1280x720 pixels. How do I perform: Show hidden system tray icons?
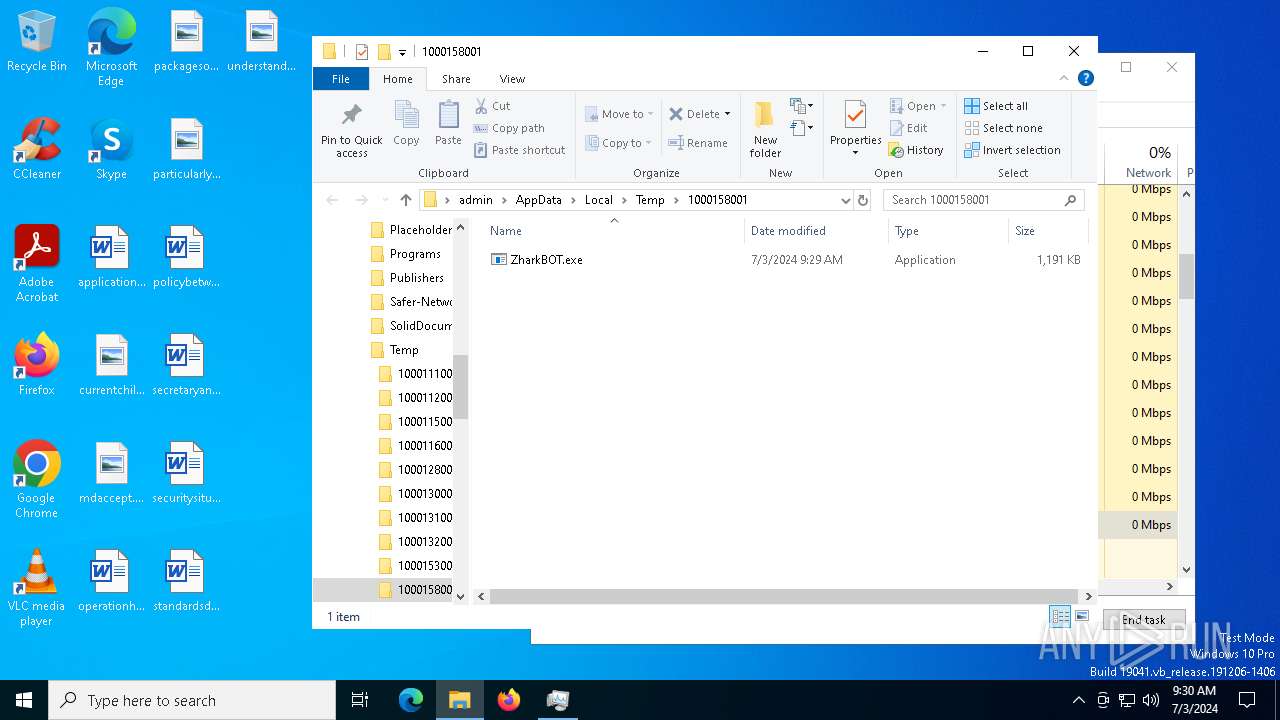click(x=1078, y=700)
